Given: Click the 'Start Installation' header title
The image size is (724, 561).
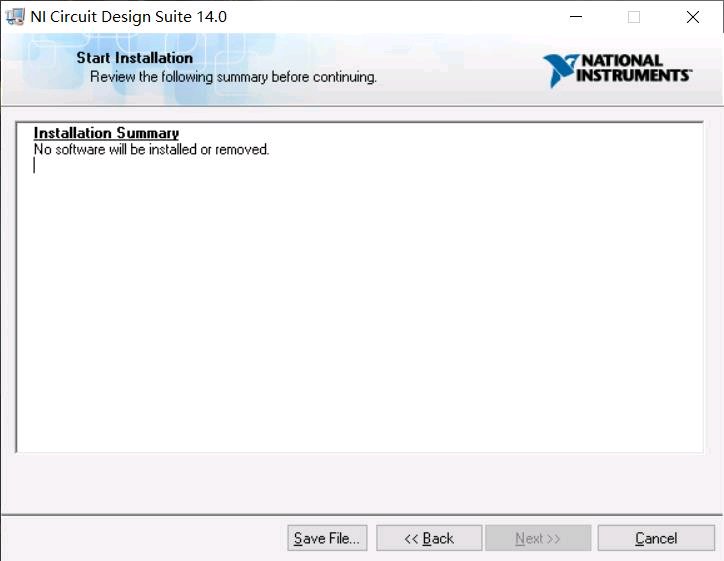Looking at the screenshot, I should (x=134, y=58).
